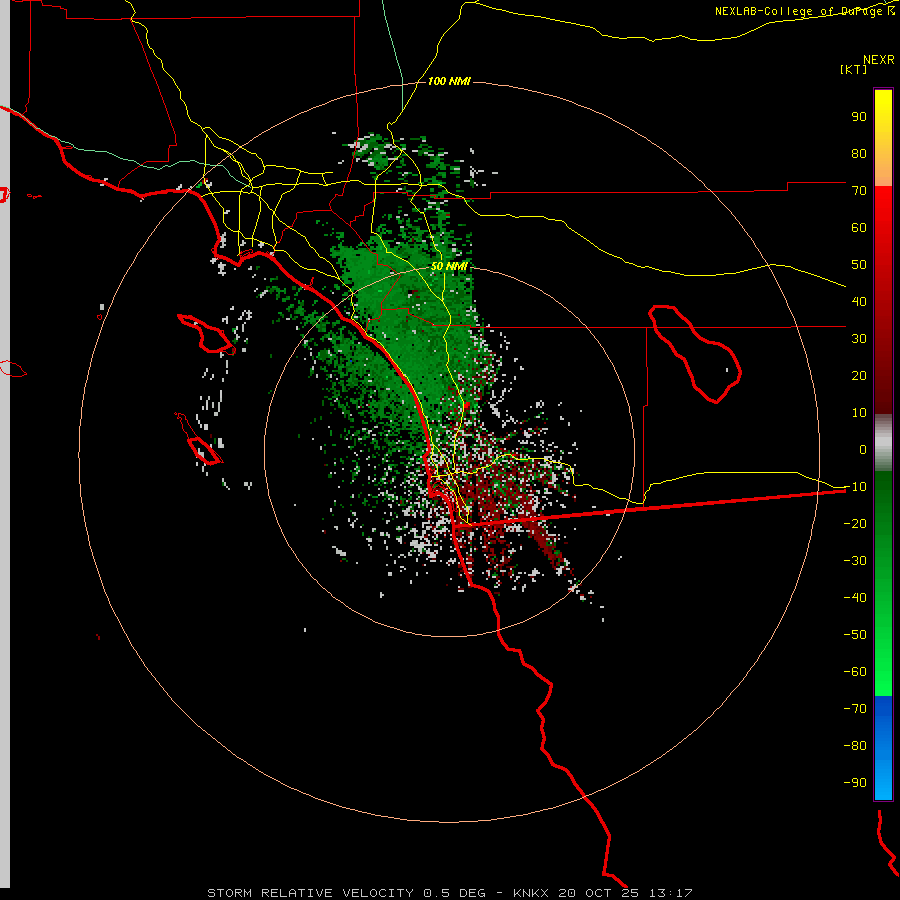This screenshot has width=900, height=900.
Task: Select the 60 knot scale label
Action: [859, 227]
